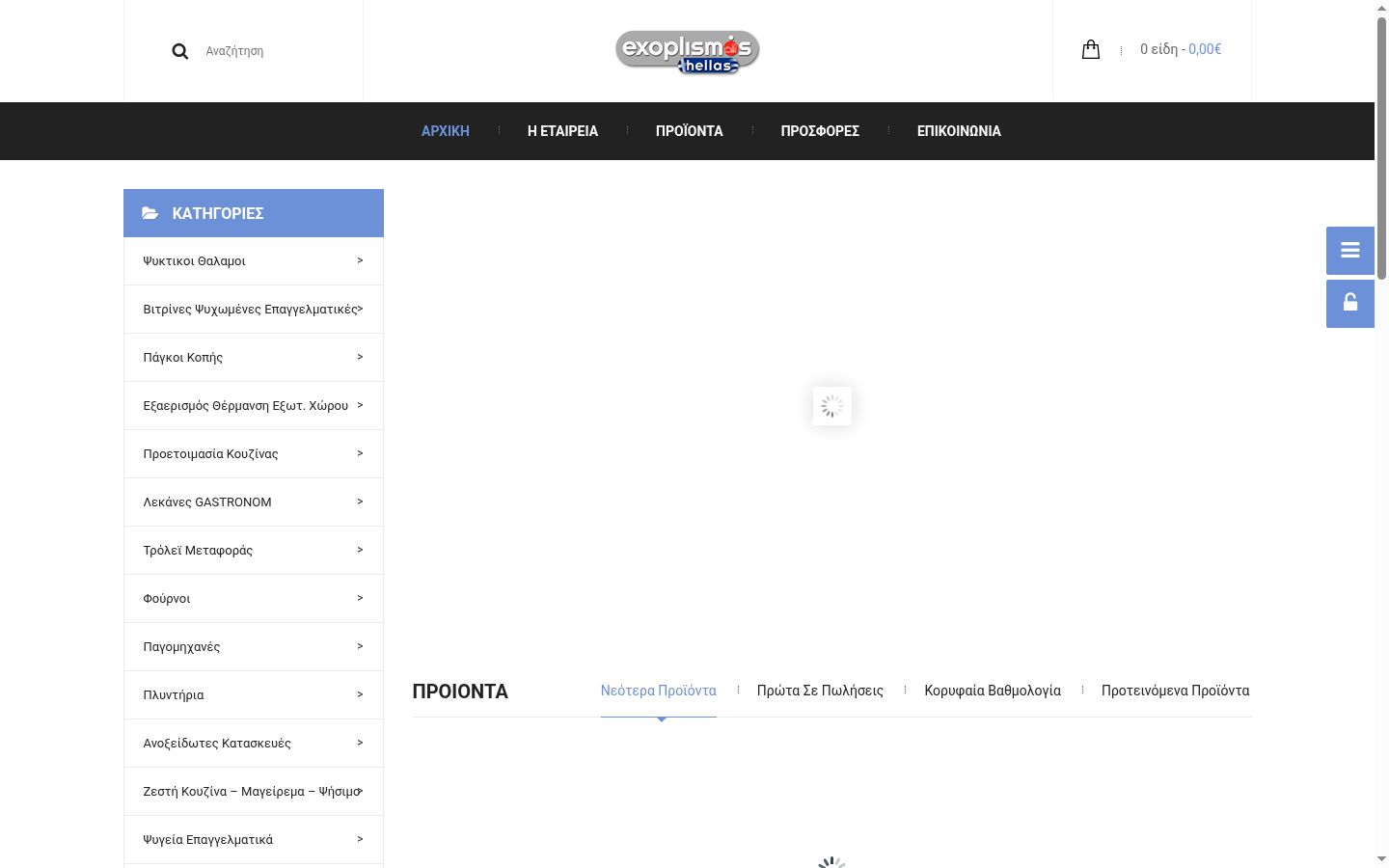Open the ΠΡΟΣΦΟΡΕΣ menu item
The image size is (1389, 868).
[820, 131]
